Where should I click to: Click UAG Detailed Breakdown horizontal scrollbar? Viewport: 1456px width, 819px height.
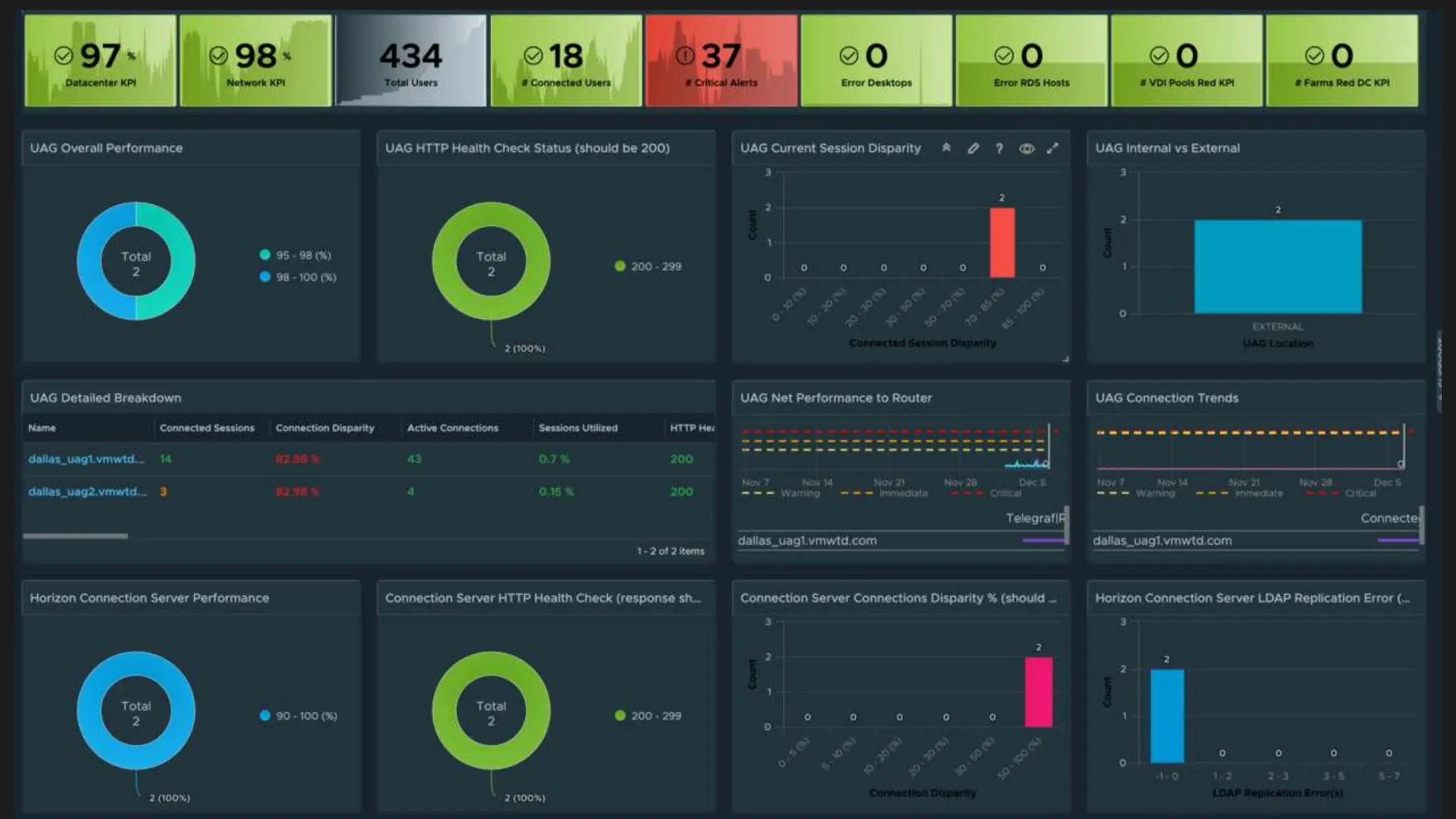coord(75,536)
